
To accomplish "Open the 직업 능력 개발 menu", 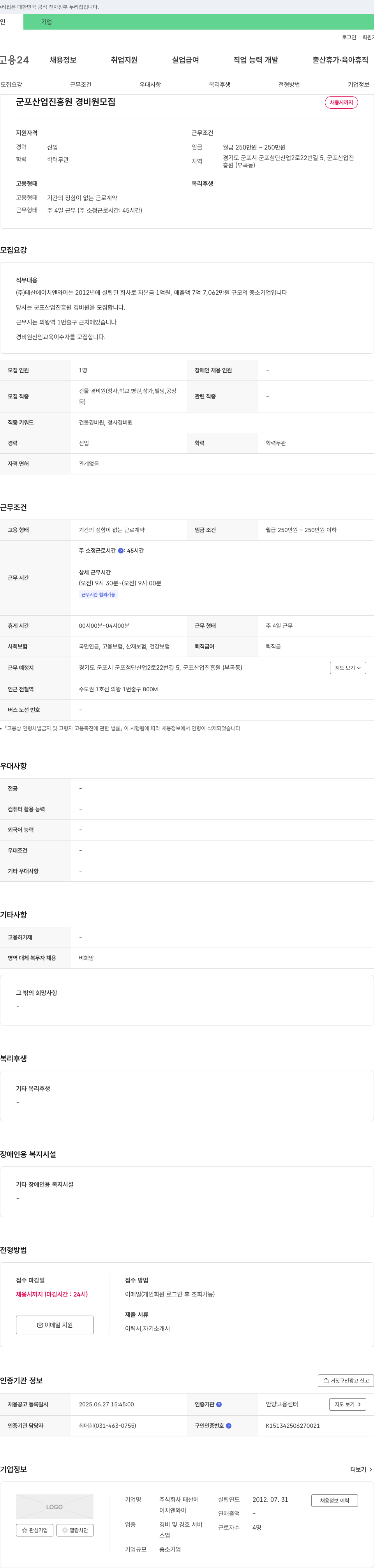I will point(256,60).
